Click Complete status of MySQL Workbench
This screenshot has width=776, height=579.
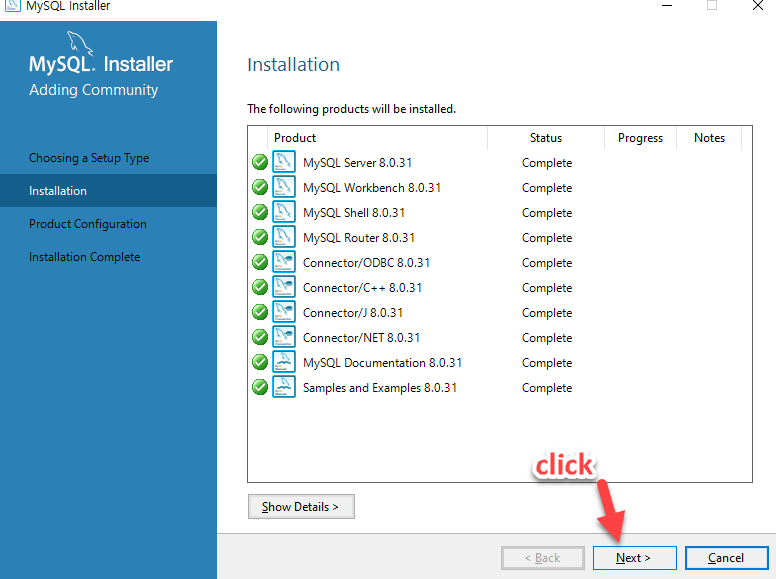547,188
